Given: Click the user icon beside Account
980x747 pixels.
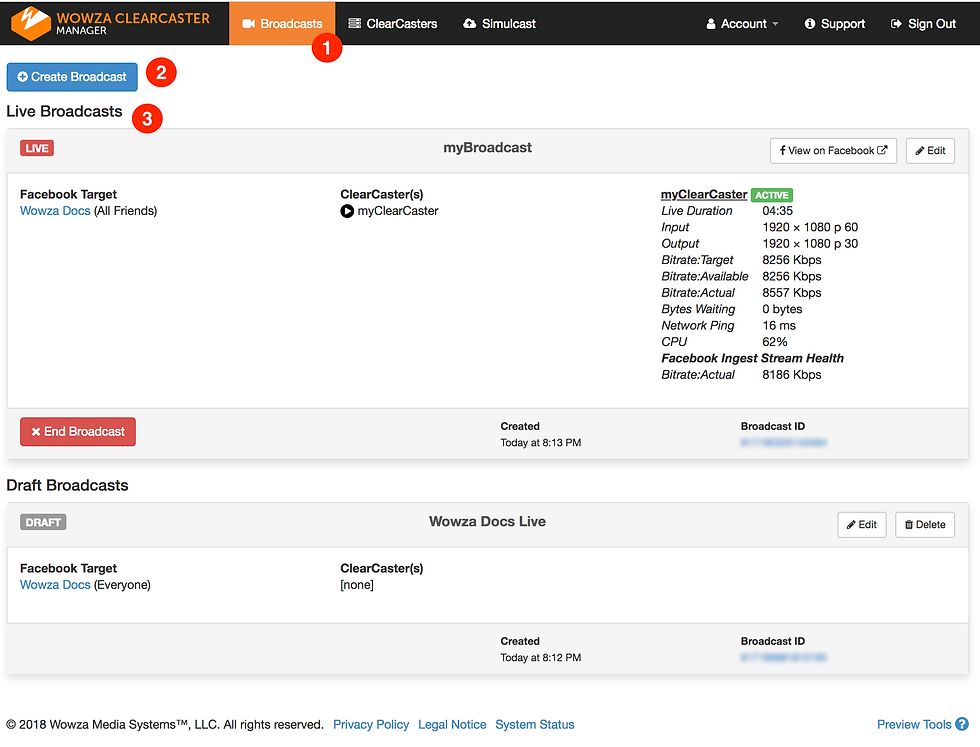Looking at the screenshot, I should point(711,24).
